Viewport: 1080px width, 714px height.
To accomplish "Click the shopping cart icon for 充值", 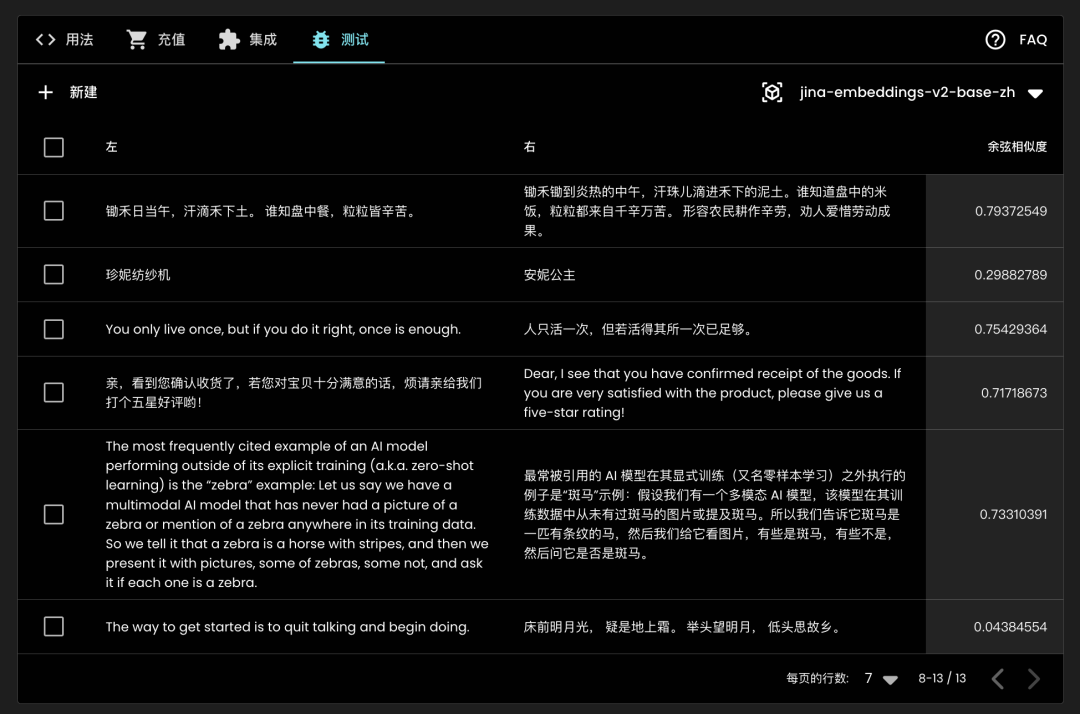I will tap(136, 39).
